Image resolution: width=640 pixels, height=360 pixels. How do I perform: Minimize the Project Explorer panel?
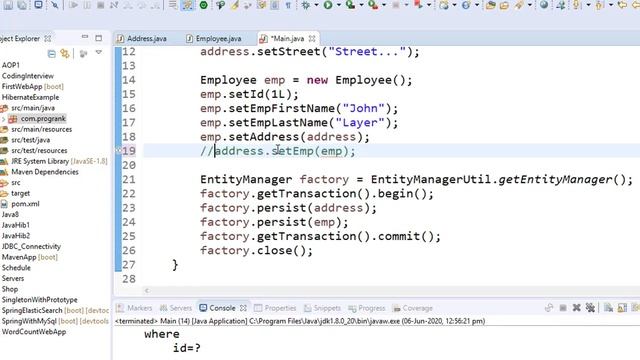pos(84,37)
